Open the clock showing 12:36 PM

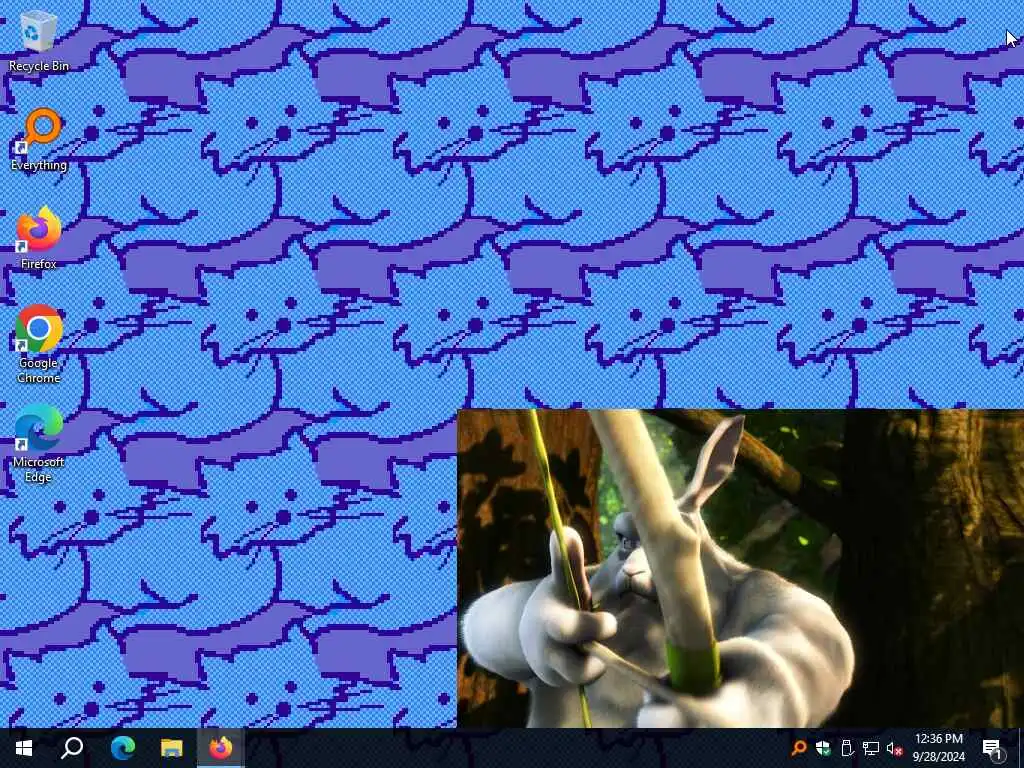click(938, 748)
